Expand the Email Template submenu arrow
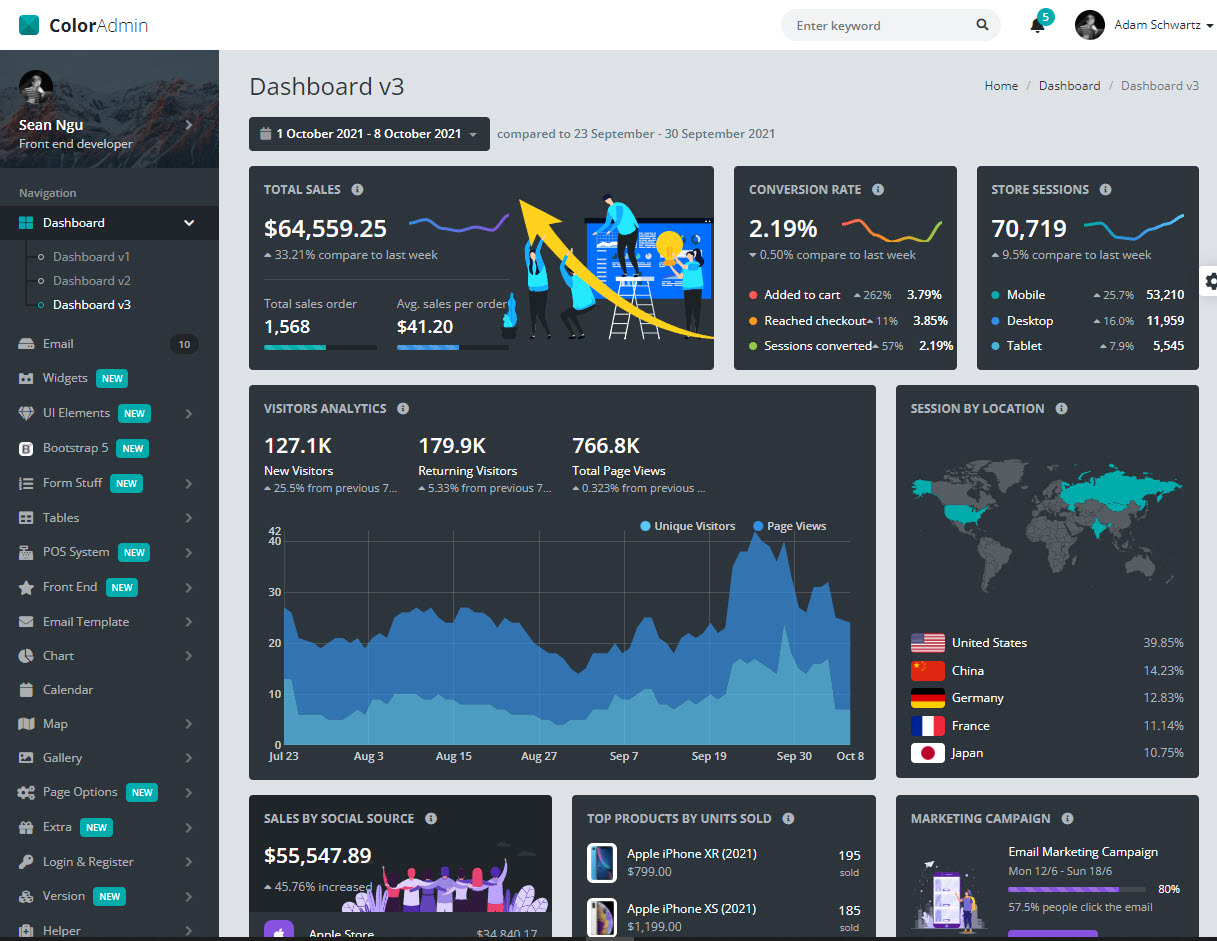Image resolution: width=1217 pixels, height=941 pixels. click(x=189, y=622)
